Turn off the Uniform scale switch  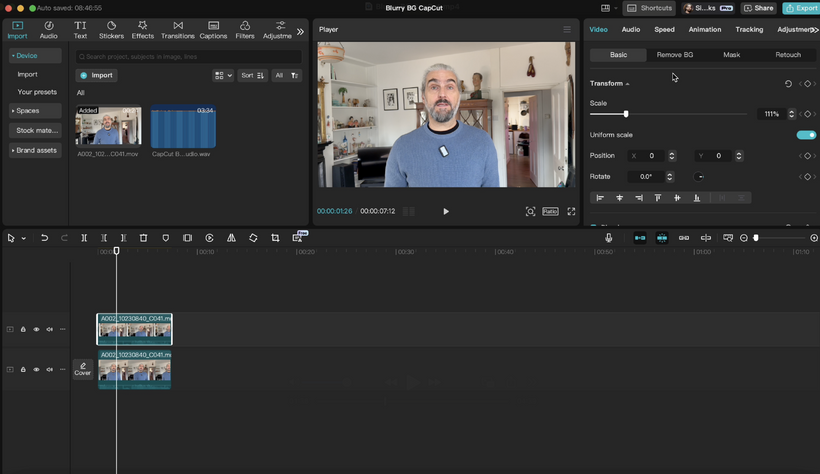pyautogui.click(x=805, y=135)
